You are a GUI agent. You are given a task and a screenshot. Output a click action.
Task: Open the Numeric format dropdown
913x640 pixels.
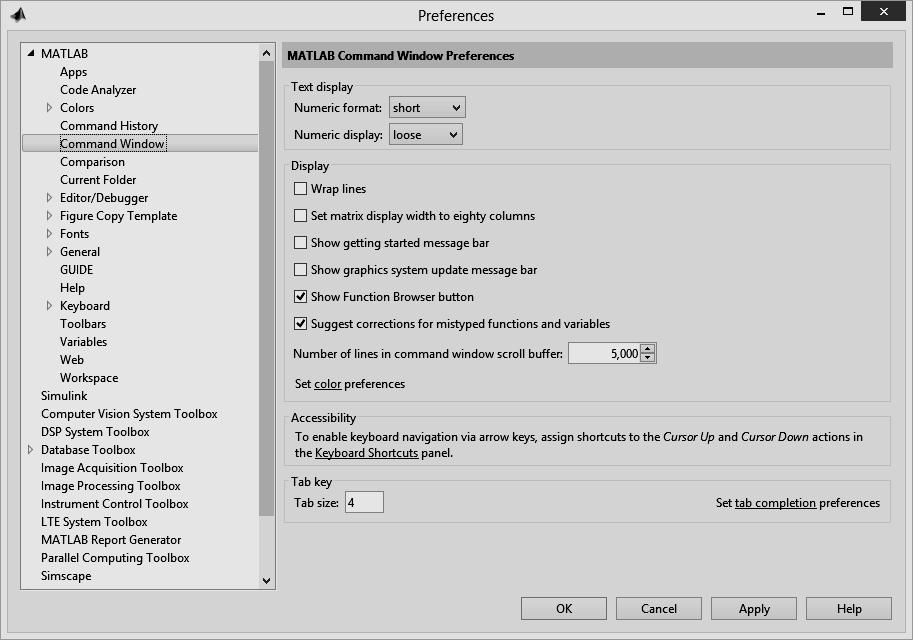[427, 108]
